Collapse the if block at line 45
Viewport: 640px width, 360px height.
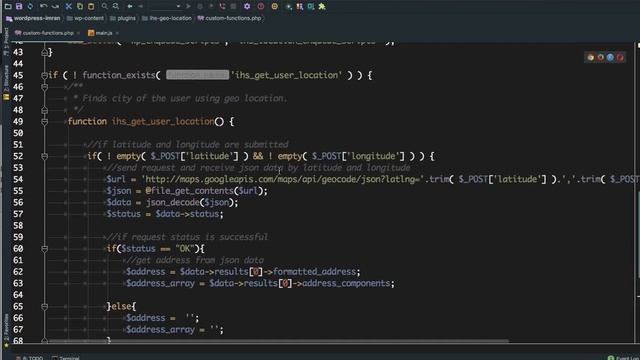[44, 75]
